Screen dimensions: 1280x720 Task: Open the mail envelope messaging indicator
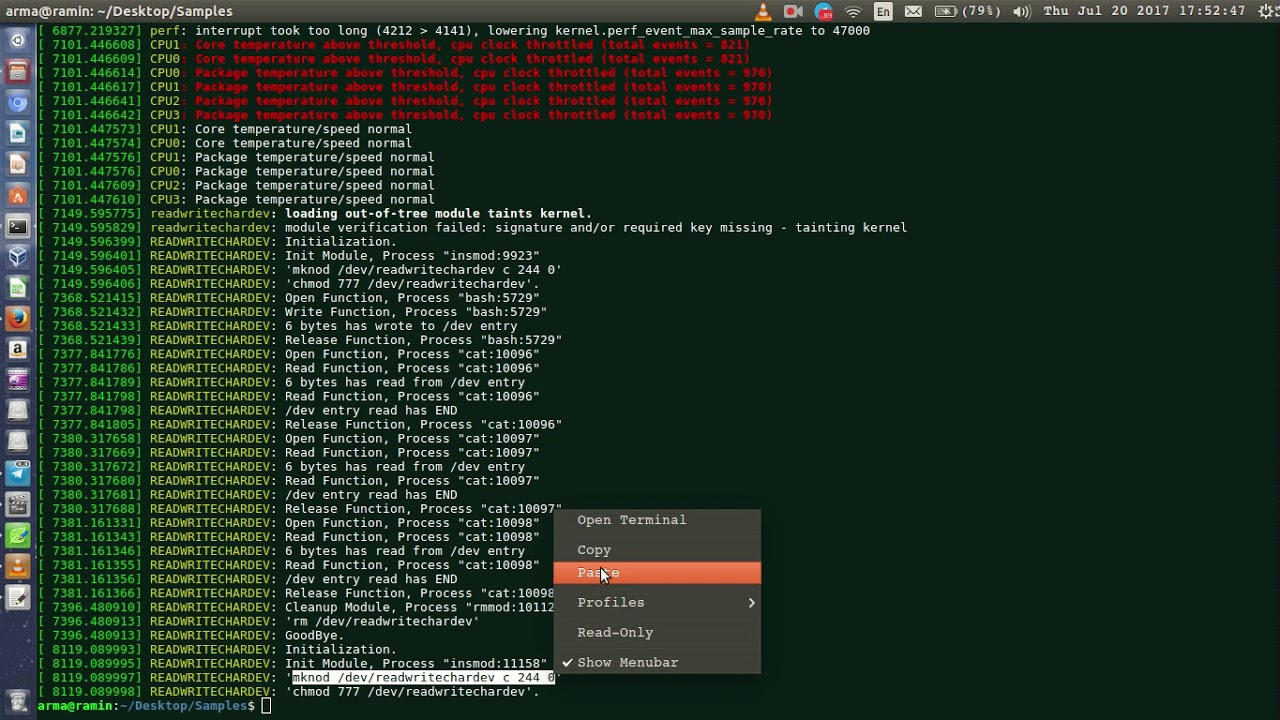[913, 11]
